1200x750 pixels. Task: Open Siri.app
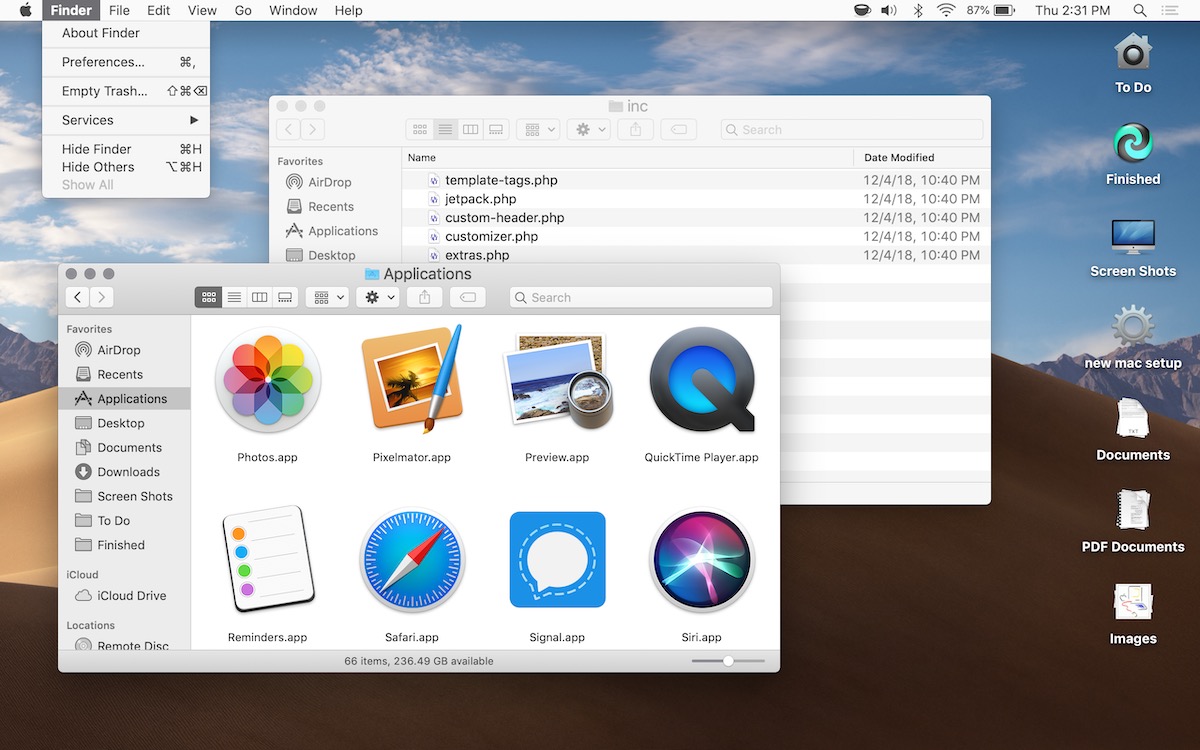(x=701, y=560)
